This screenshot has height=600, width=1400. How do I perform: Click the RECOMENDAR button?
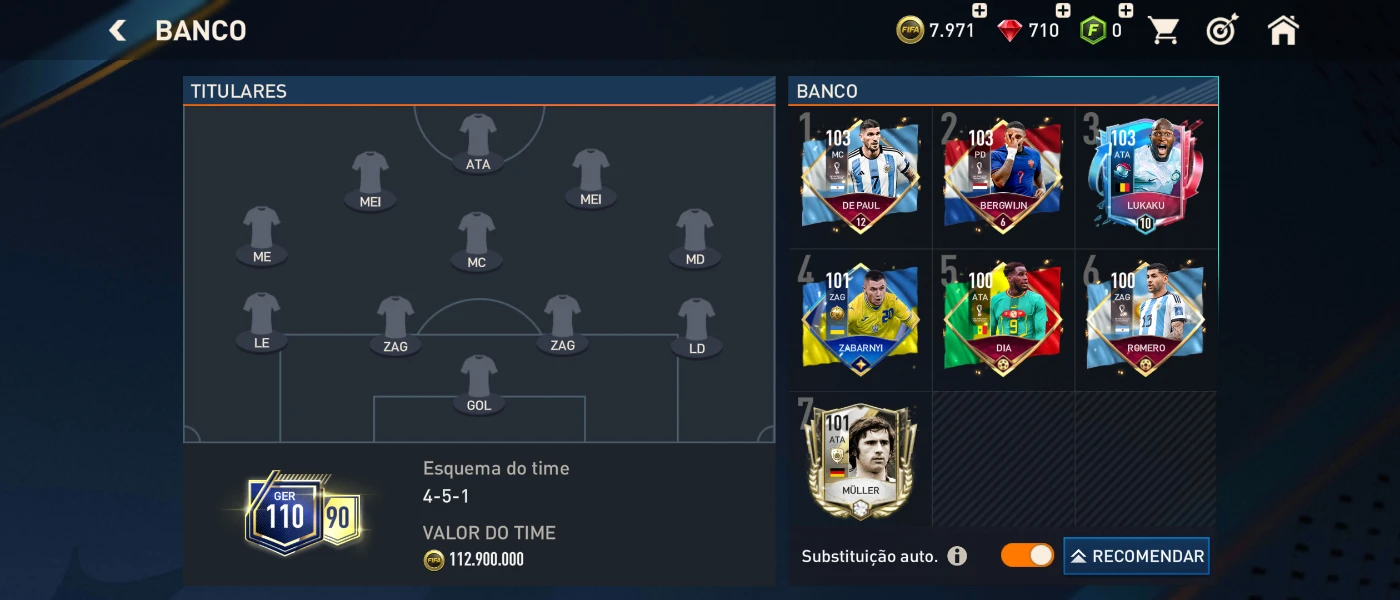coord(1136,556)
